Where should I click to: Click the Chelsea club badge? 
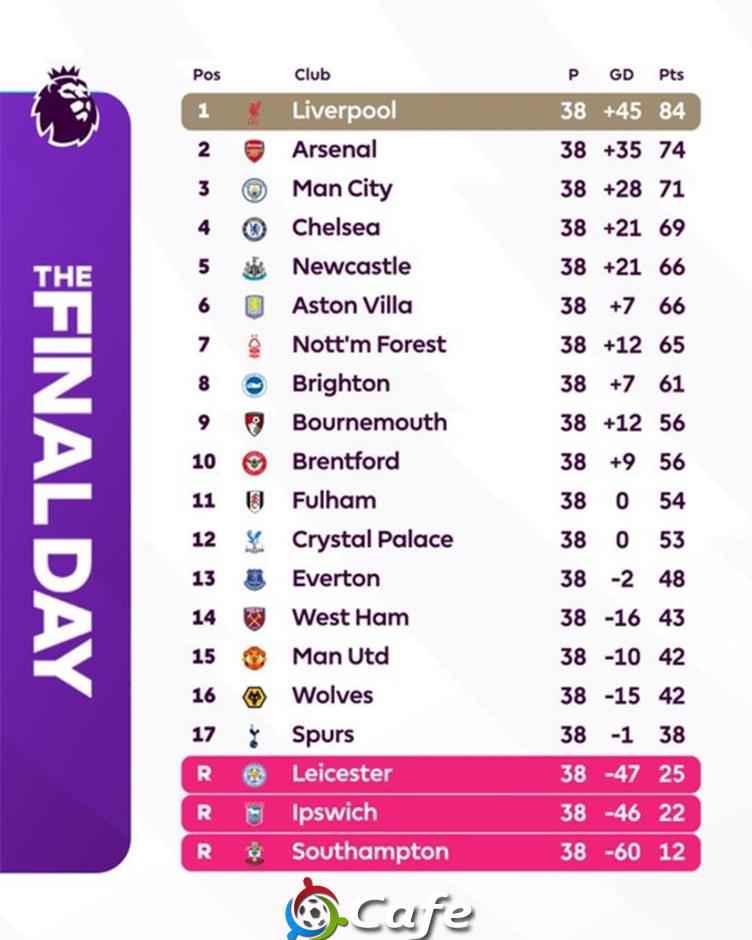(x=254, y=229)
